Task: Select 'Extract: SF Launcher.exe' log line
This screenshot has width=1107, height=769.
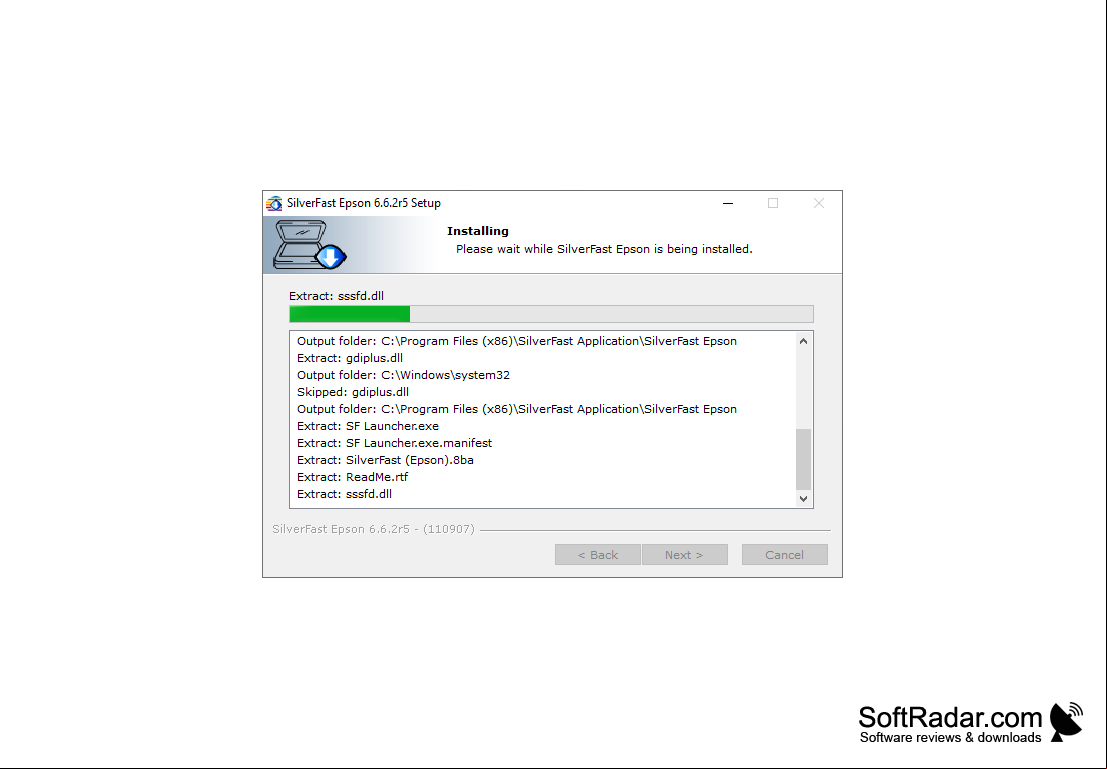Action: pyautogui.click(x=368, y=426)
